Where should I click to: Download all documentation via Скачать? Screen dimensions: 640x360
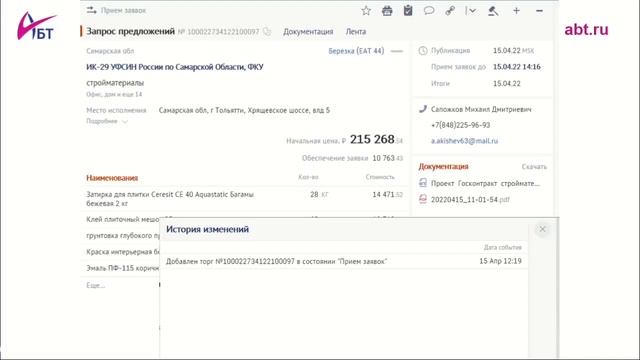point(534,167)
